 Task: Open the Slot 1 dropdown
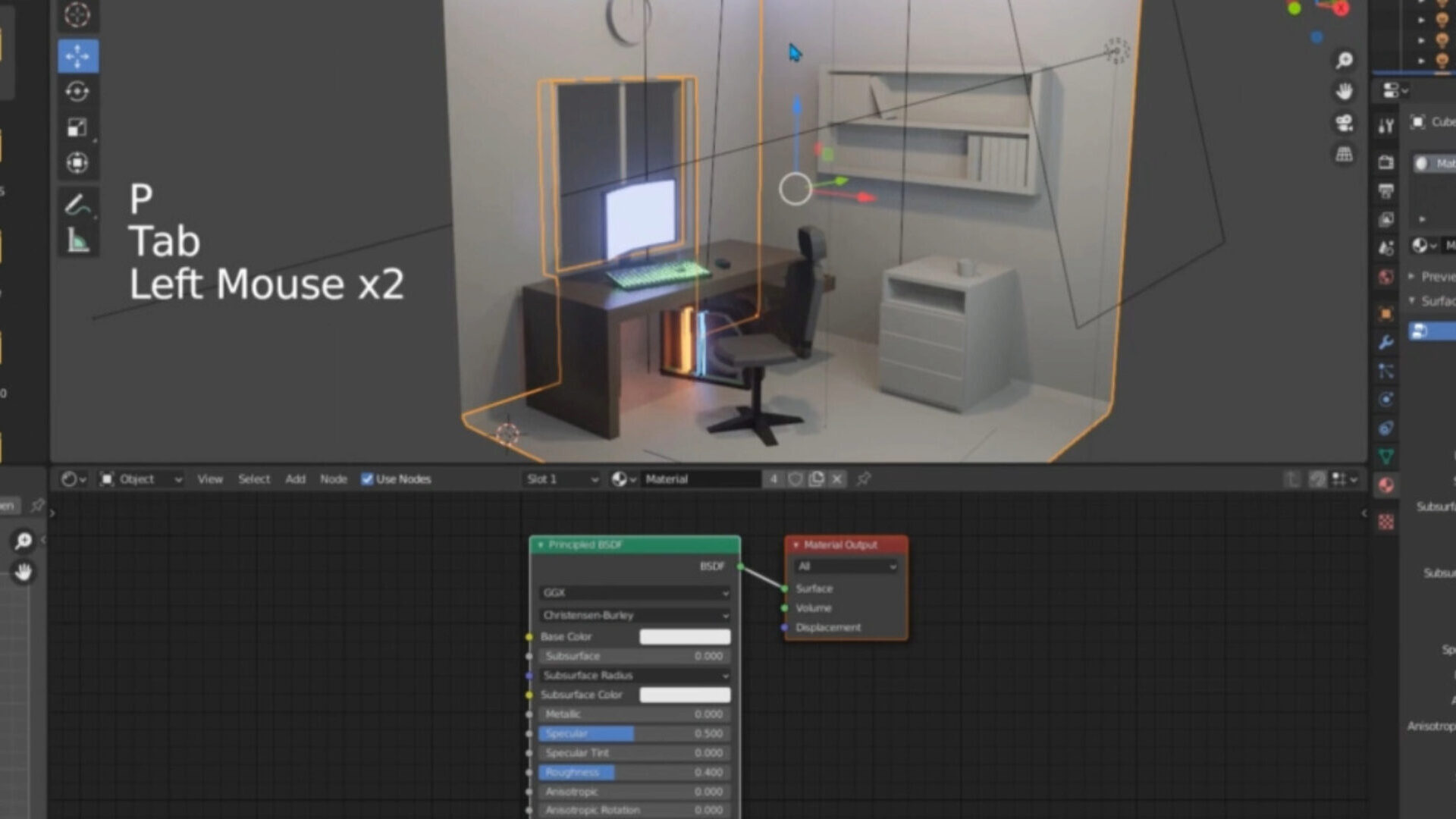coord(562,479)
